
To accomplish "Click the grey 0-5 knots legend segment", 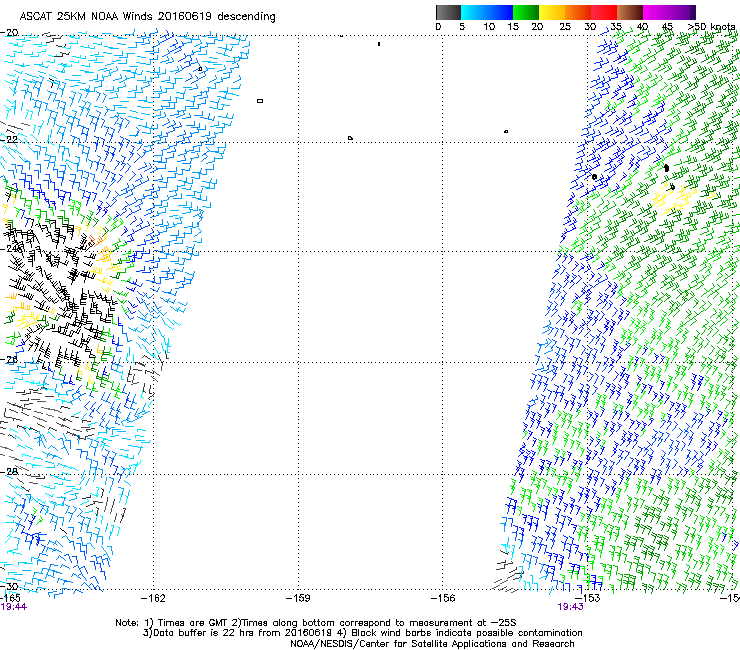I will tap(448, 12).
